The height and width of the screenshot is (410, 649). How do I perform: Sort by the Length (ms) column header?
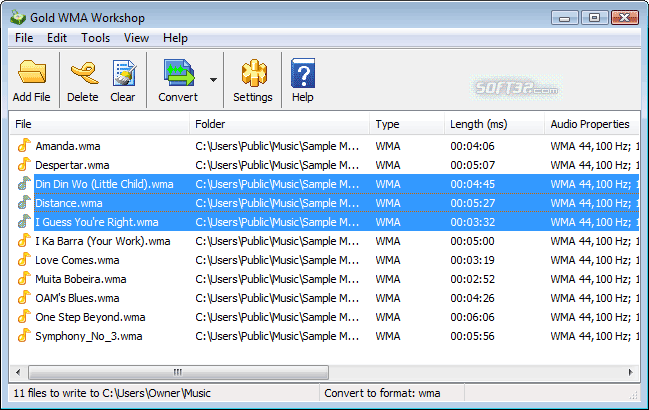494,124
